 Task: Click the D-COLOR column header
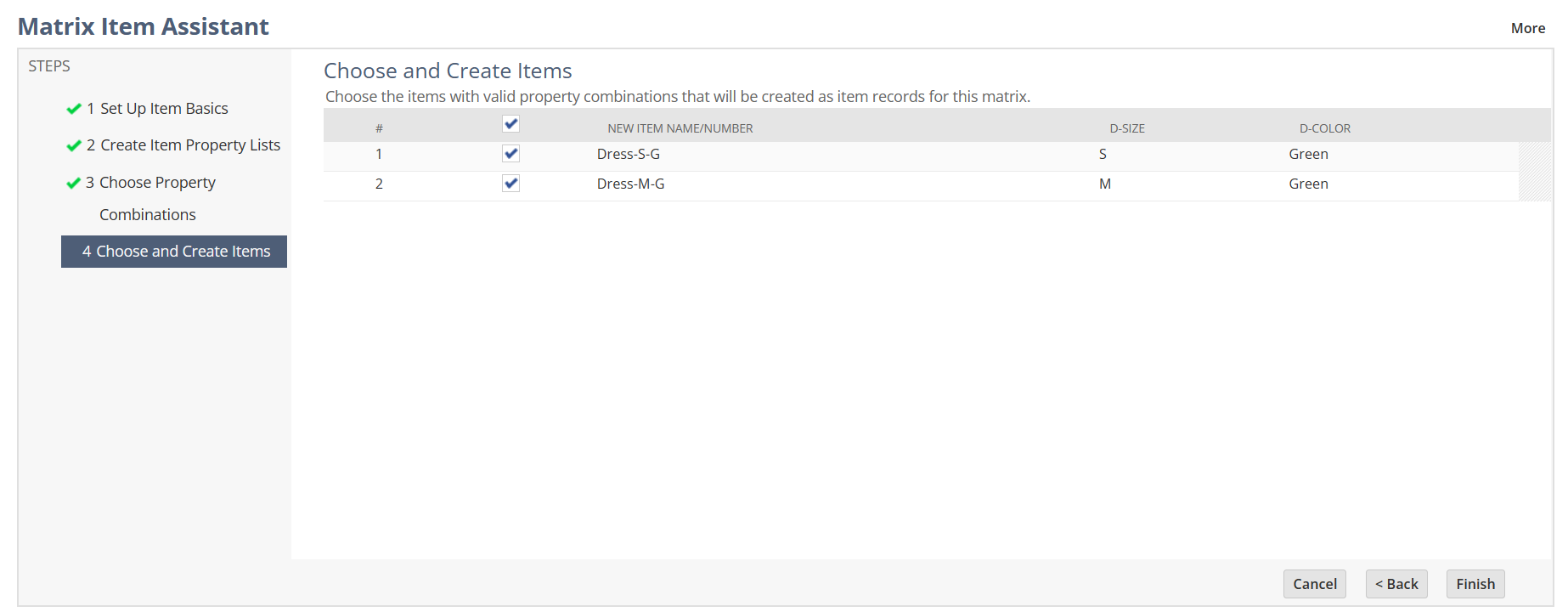click(1324, 128)
